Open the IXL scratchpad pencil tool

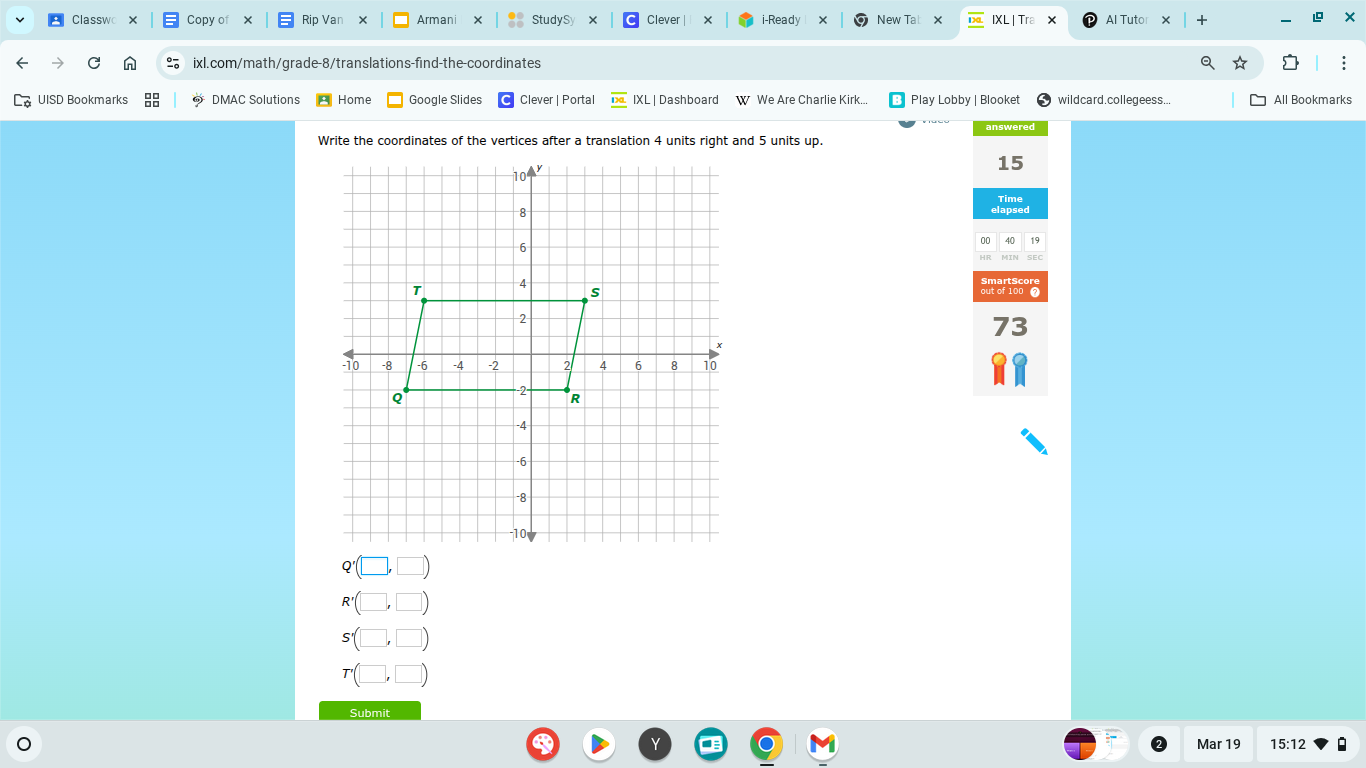(x=1036, y=443)
